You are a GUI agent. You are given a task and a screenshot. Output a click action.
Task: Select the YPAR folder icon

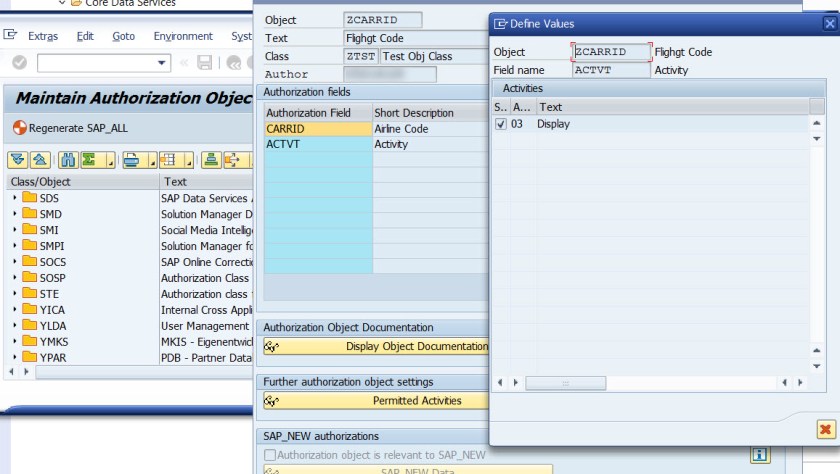tap(29, 357)
